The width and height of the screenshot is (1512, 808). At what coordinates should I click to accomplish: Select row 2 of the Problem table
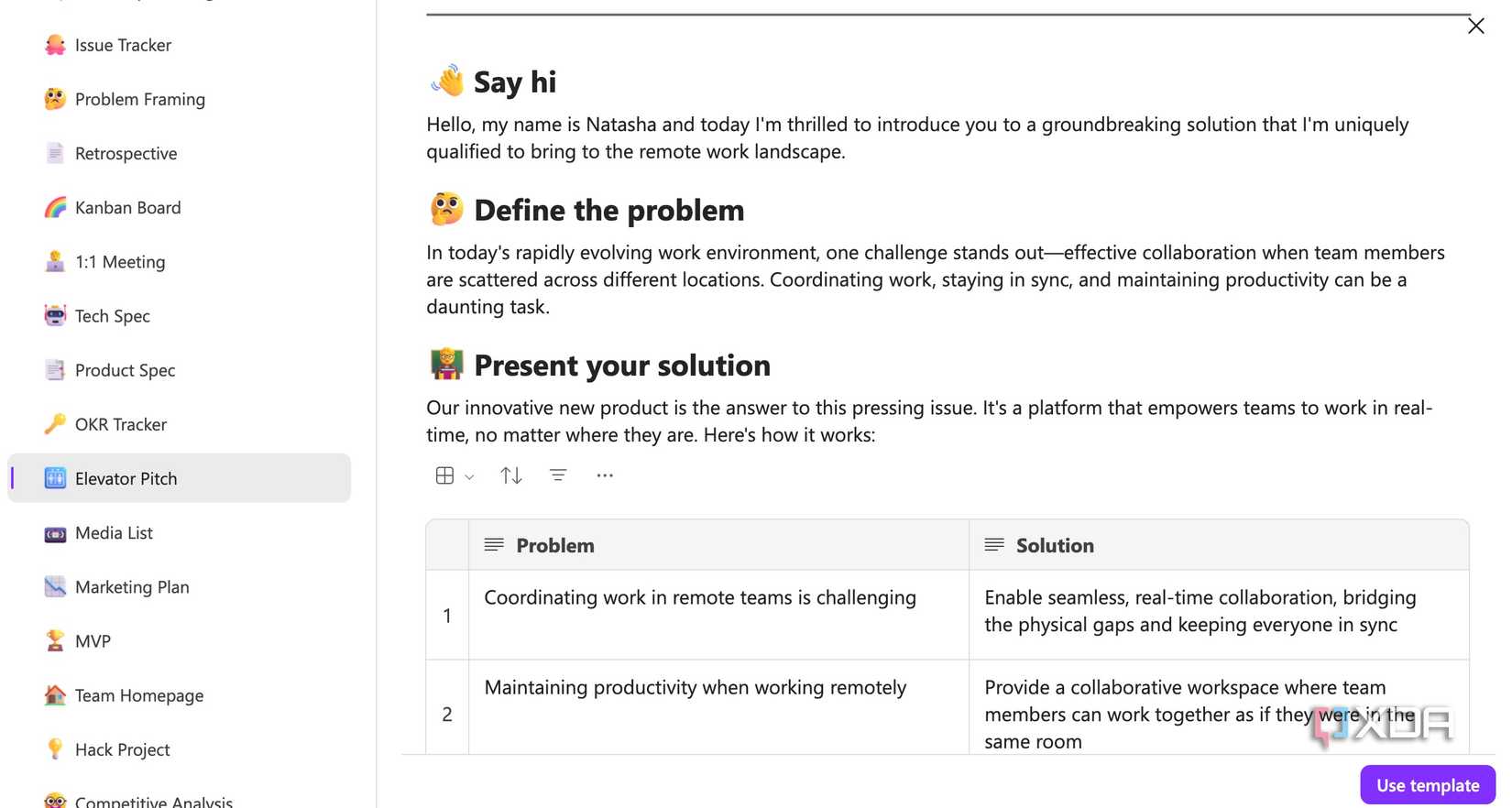click(x=447, y=714)
